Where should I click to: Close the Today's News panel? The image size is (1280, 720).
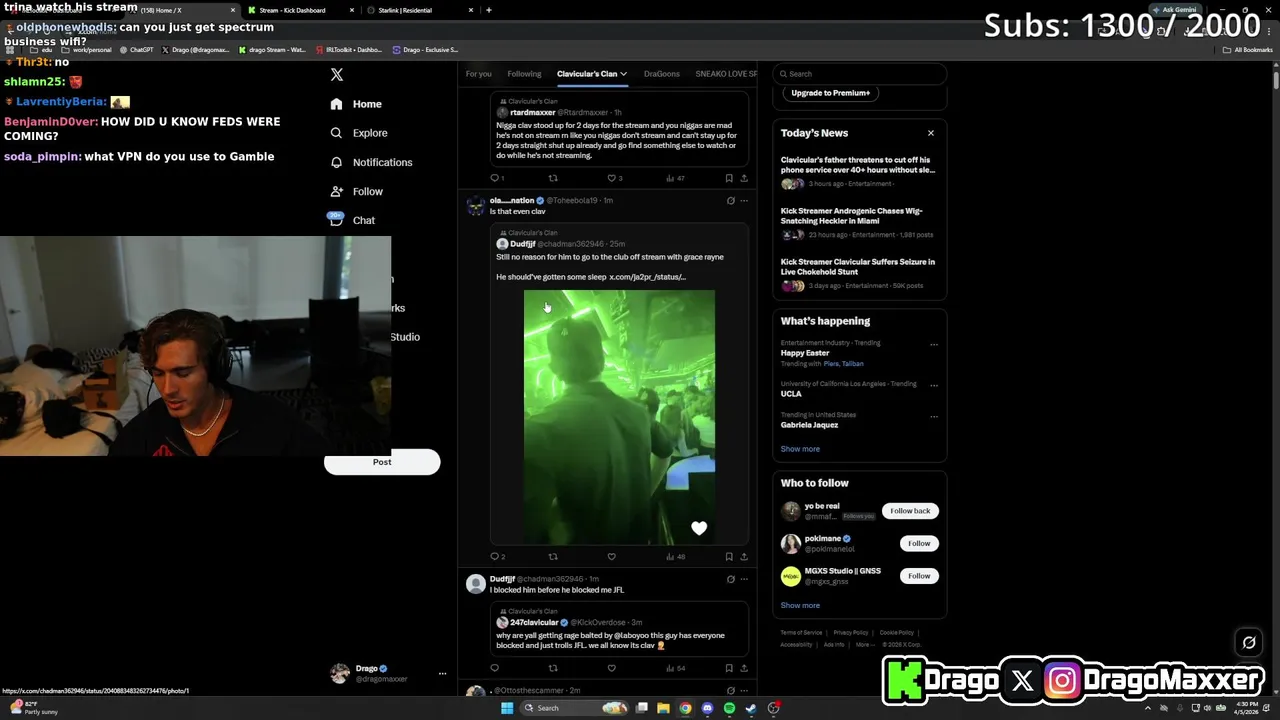point(930,133)
